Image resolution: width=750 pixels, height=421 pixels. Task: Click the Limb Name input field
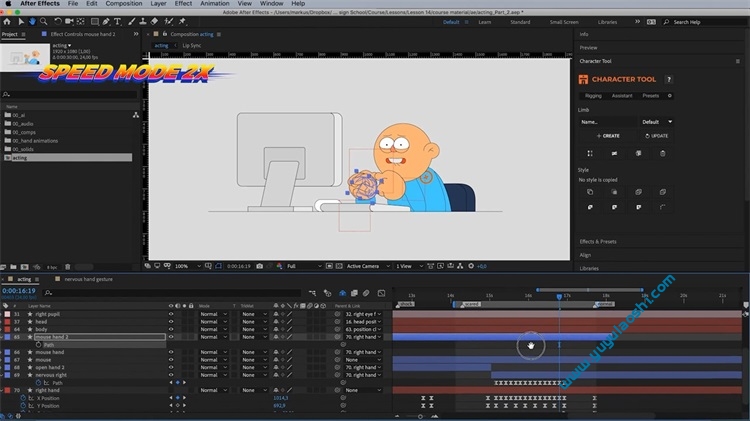tap(607, 122)
